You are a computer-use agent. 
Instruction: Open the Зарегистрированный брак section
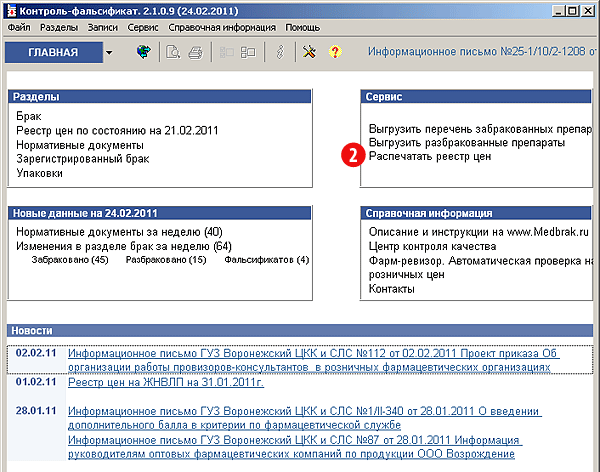coord(83,159)
